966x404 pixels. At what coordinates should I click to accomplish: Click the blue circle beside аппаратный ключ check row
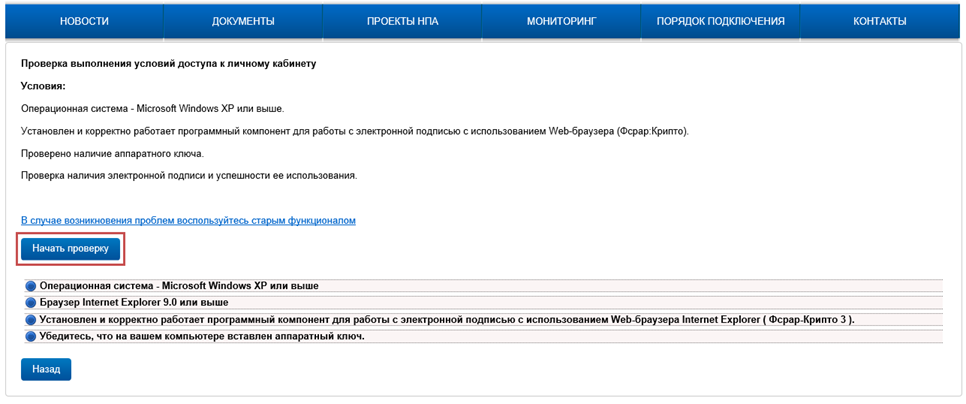pyautogui.click(x=32, y=337)
